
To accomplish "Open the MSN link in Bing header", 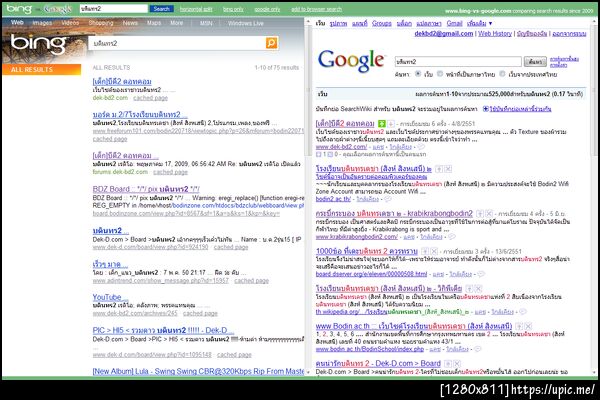I will pyautogui.click(x=206, y=23).
